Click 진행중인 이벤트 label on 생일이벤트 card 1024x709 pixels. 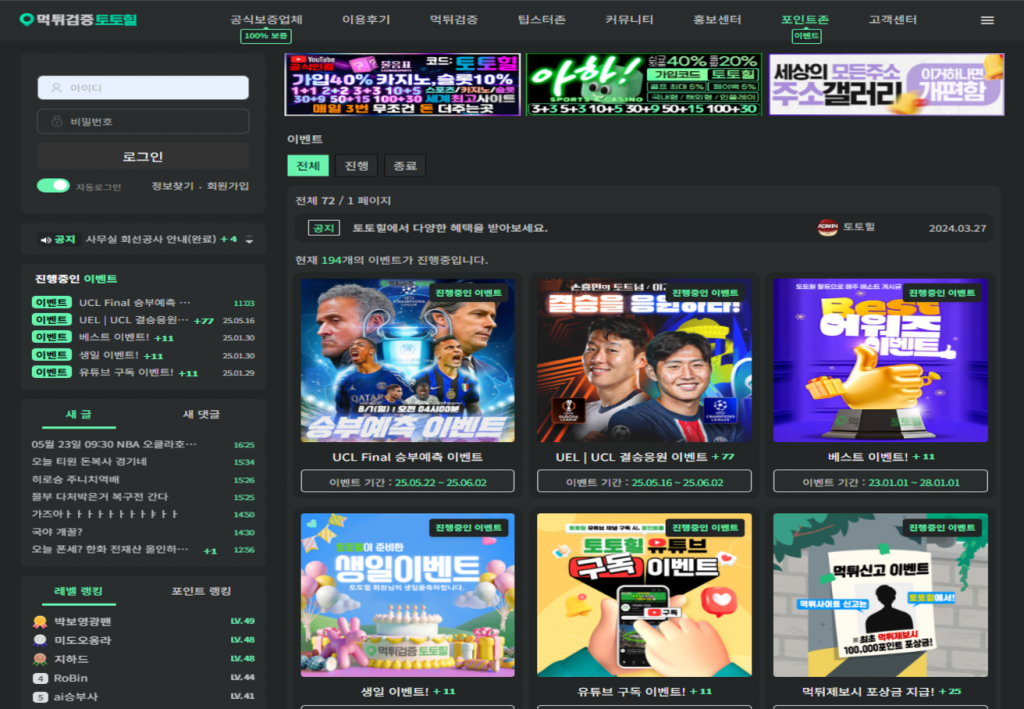[x=468, y=528]
